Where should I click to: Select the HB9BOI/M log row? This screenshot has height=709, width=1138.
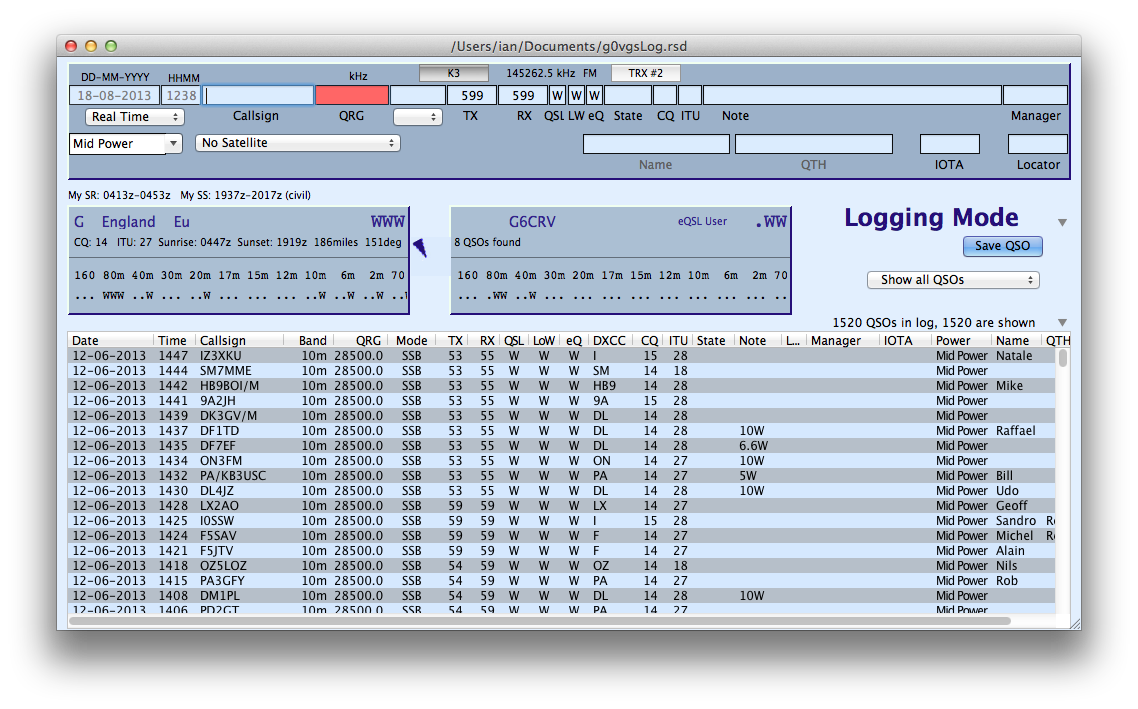coord(562,386)
